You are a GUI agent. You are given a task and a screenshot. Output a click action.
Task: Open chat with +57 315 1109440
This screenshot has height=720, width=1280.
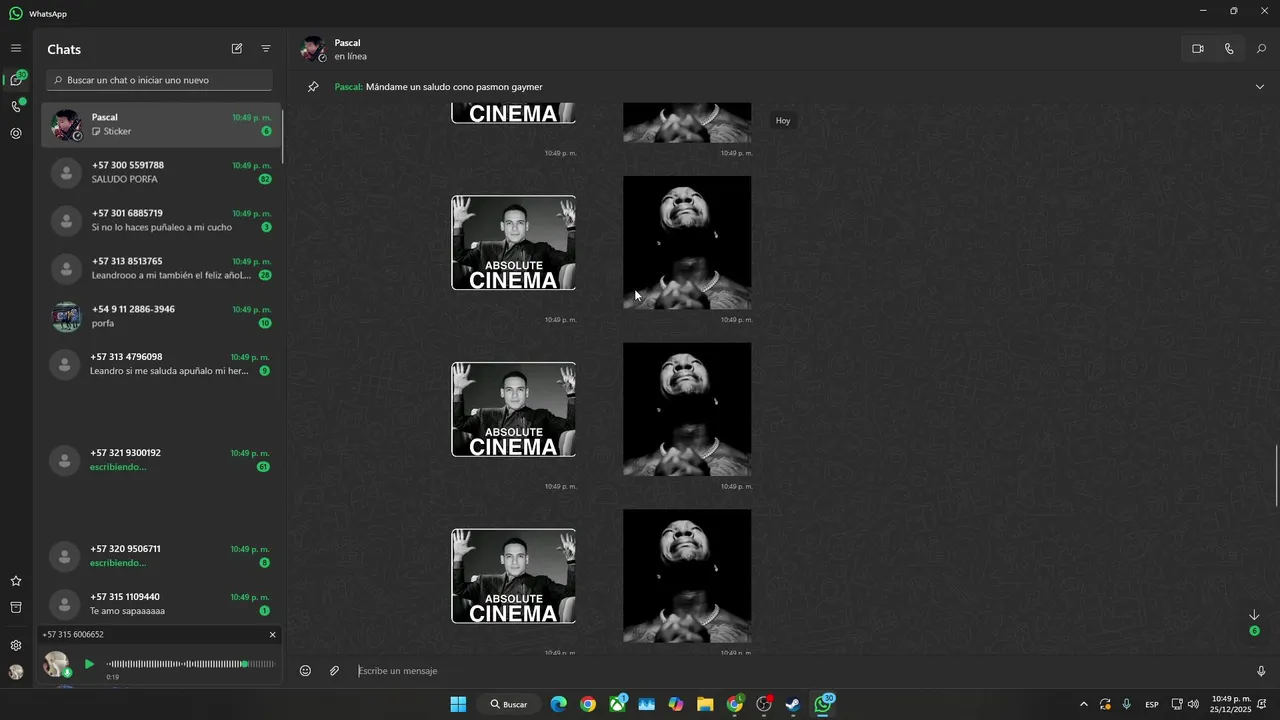pyautogui.click(x=161, y=604)
